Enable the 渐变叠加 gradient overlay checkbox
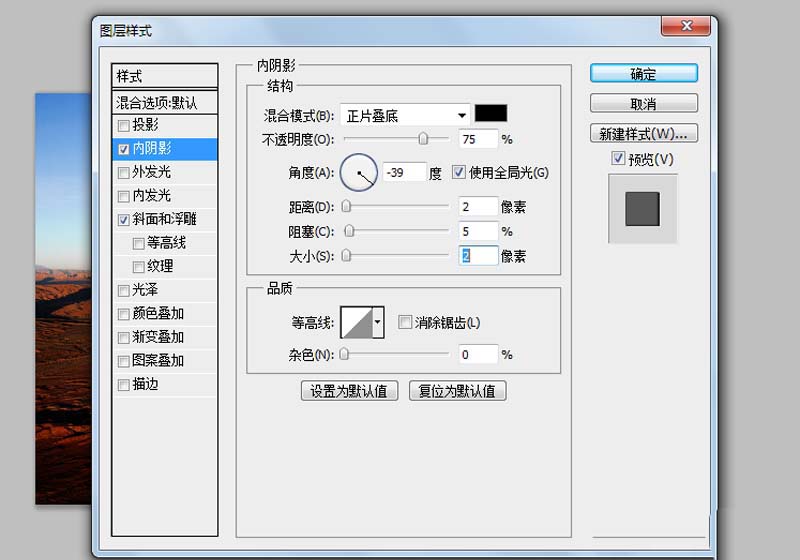Viewport: 800px width, 560px height. (x=123, y=338)
